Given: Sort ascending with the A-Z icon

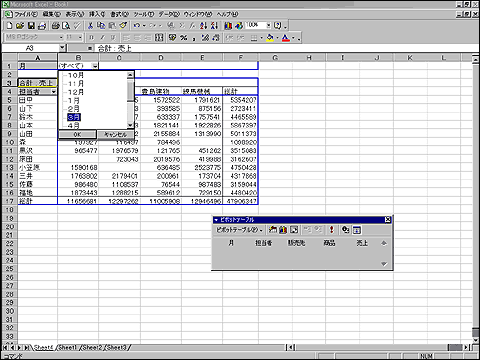Looking at the screenshot, I should 203,26.
